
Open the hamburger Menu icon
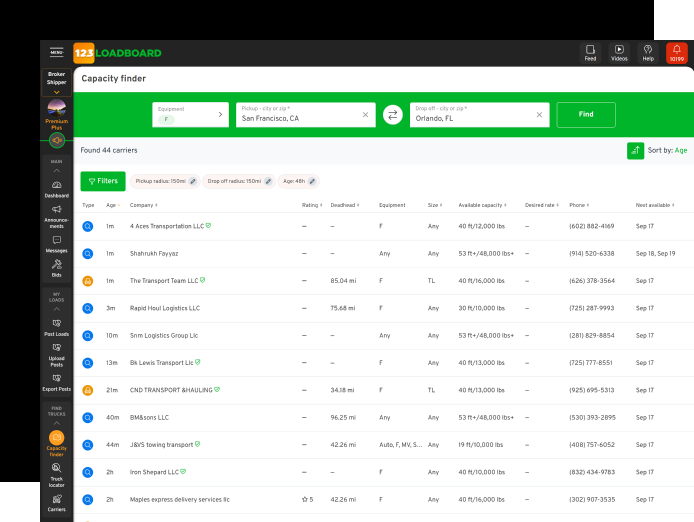pos(56,52)
